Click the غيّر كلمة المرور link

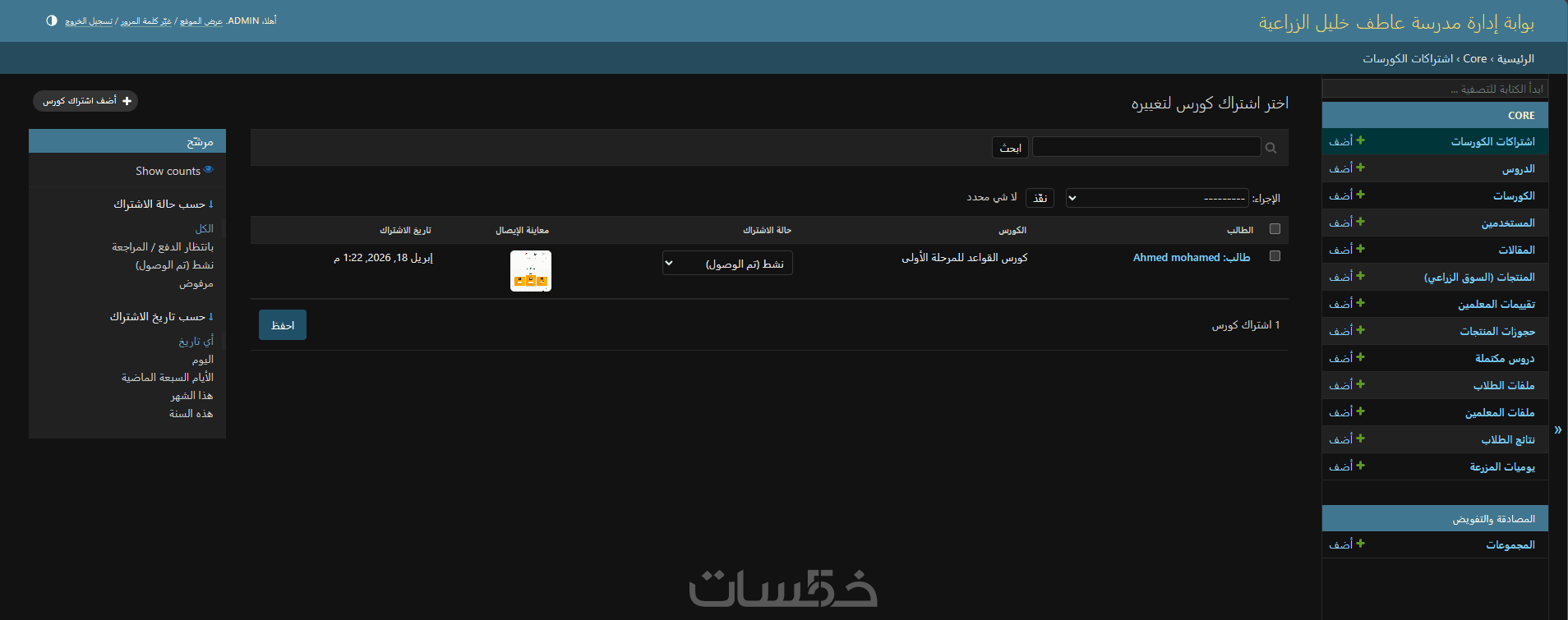click(146, 21)
